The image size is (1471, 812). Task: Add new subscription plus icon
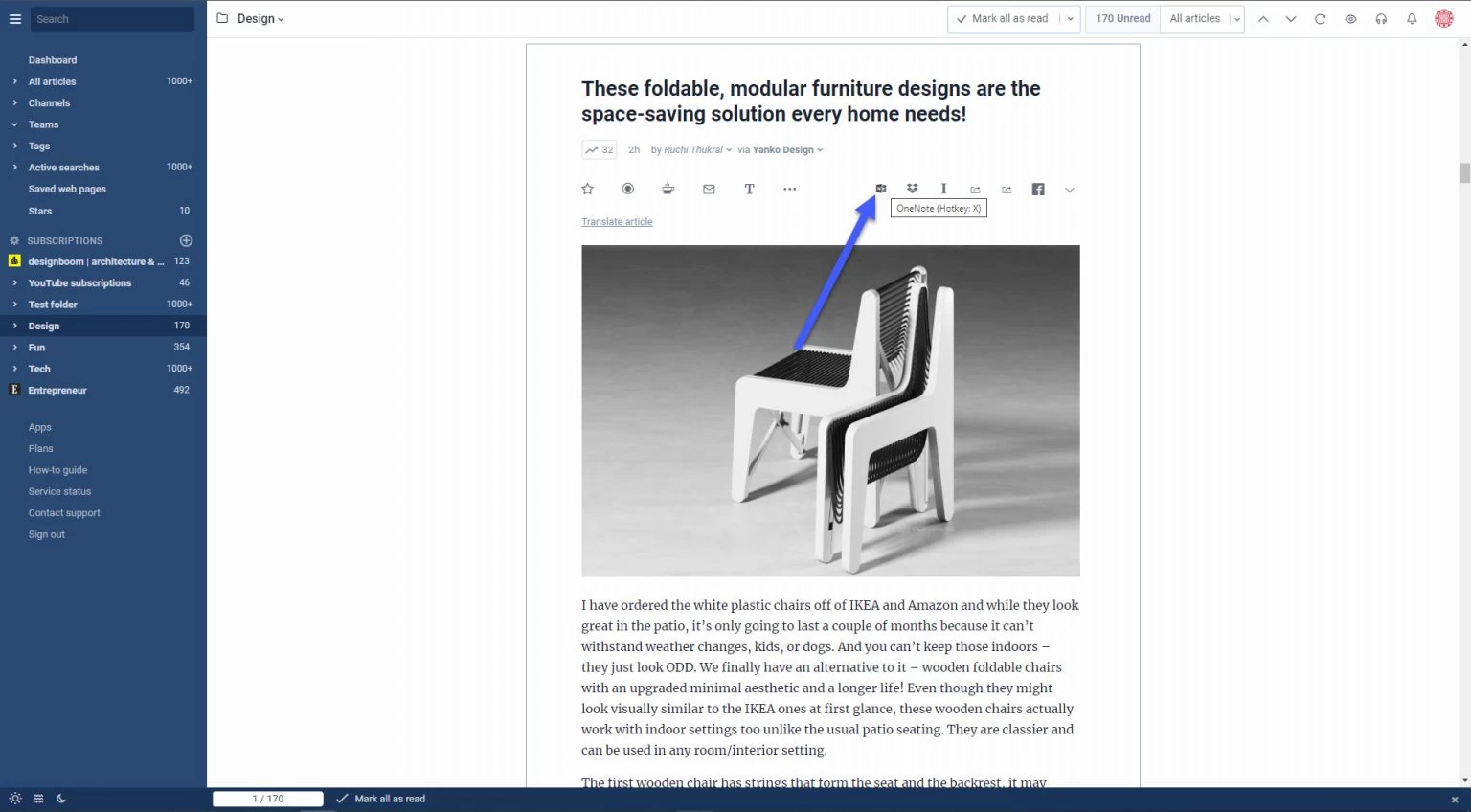click(x=187, y=240)
